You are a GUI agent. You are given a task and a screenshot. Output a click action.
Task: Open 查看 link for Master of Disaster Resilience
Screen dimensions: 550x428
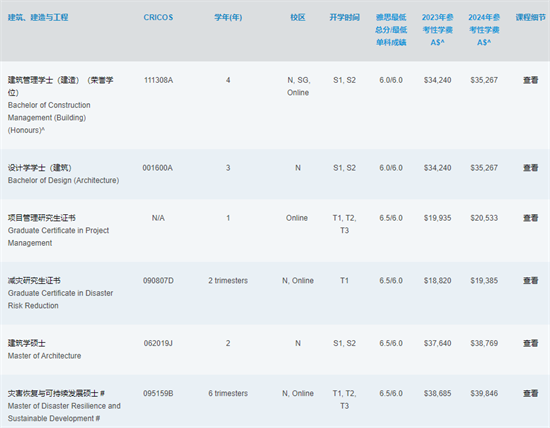(530, 393)
